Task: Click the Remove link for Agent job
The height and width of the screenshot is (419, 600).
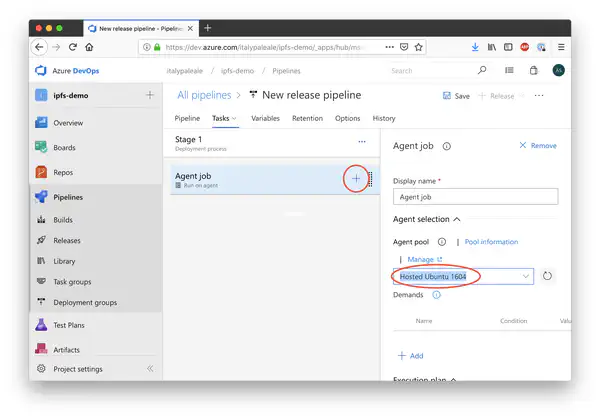Action: (538, 145)
